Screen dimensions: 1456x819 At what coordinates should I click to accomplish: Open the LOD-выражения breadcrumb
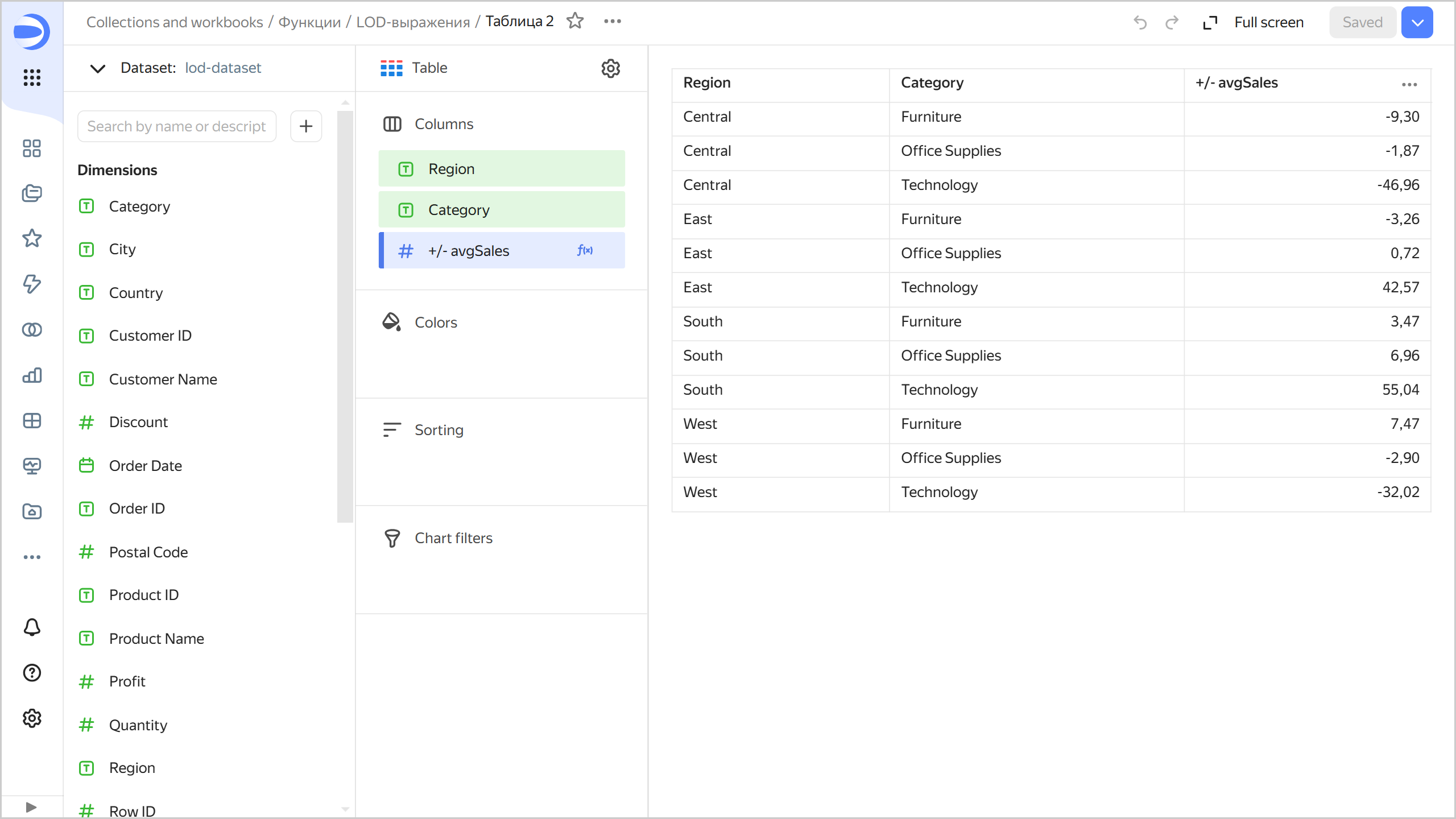coord(413,22)
